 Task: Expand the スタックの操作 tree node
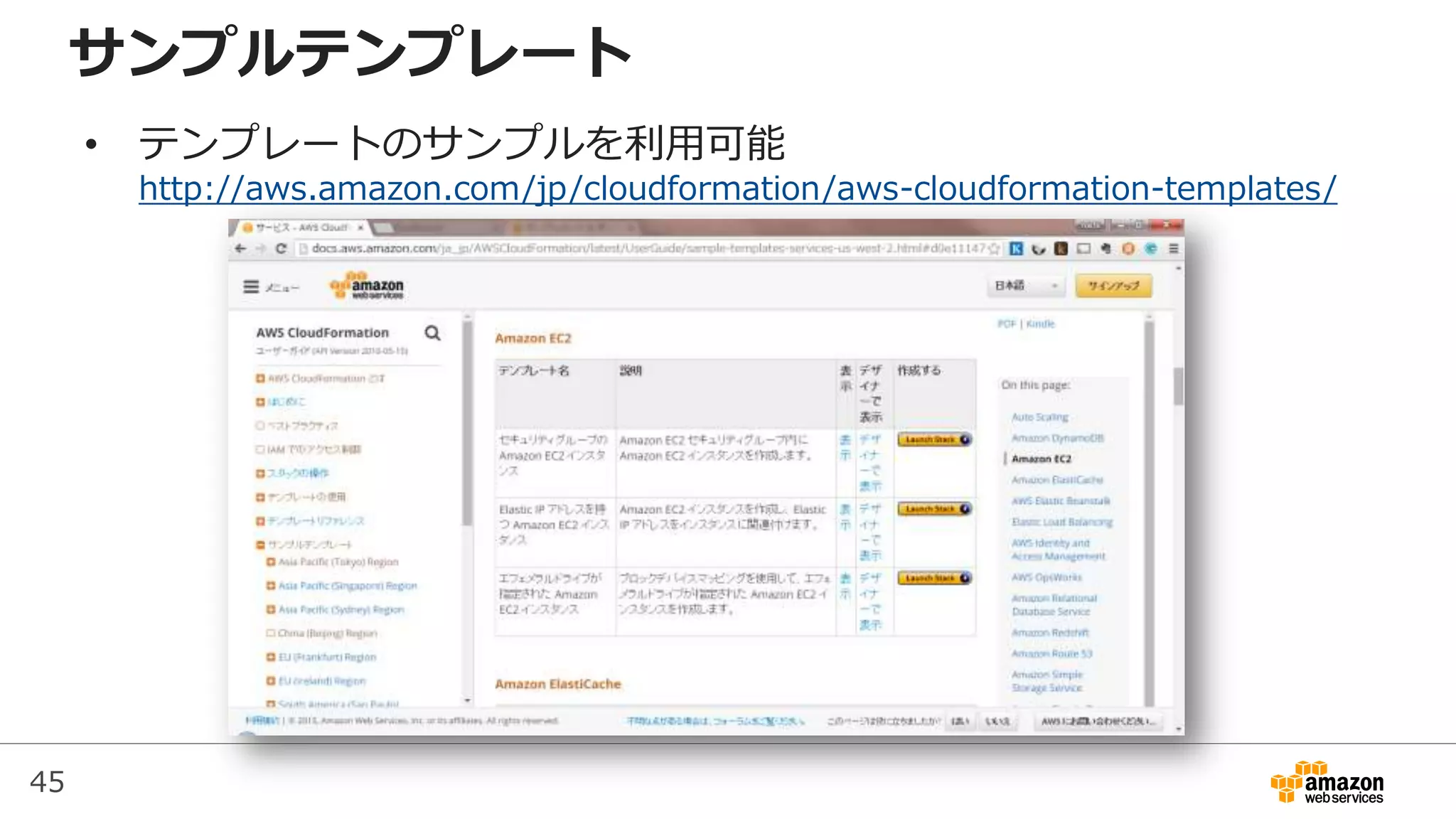(260, 473)
